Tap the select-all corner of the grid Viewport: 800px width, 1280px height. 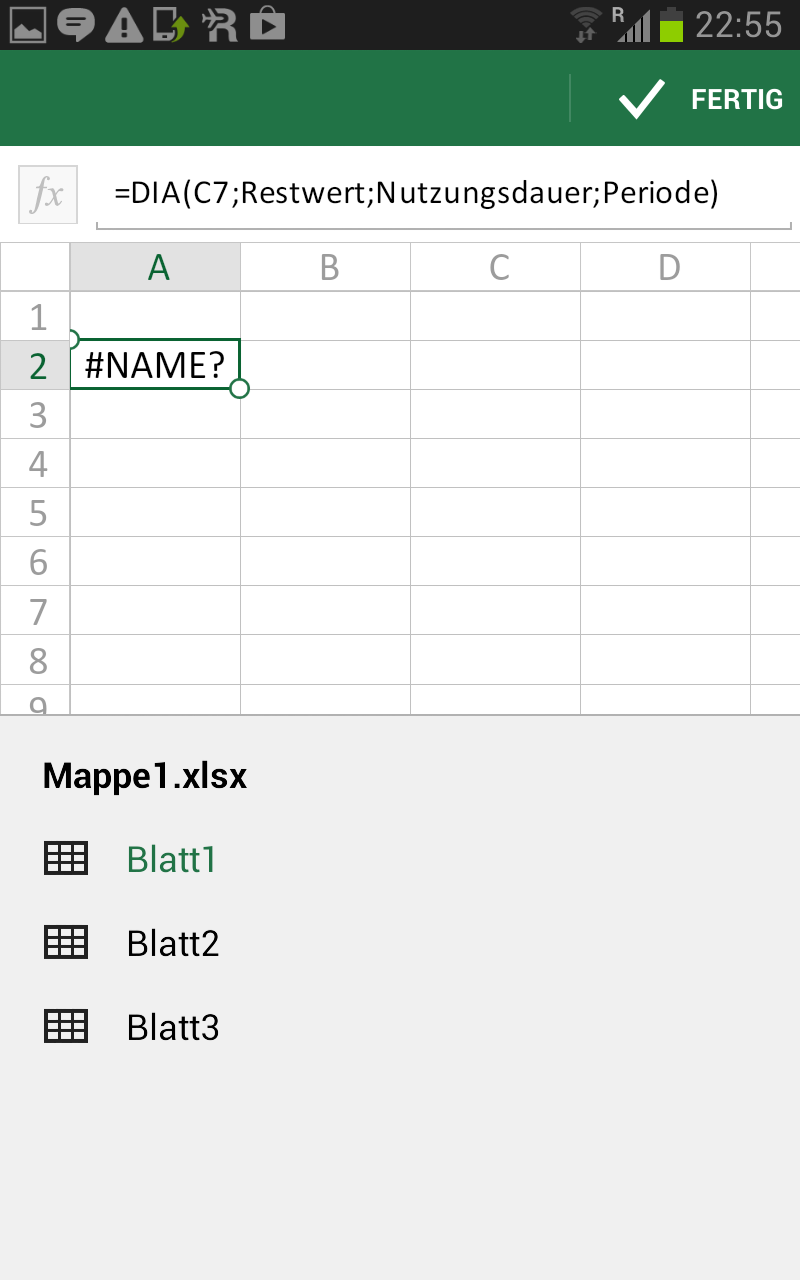35,267
